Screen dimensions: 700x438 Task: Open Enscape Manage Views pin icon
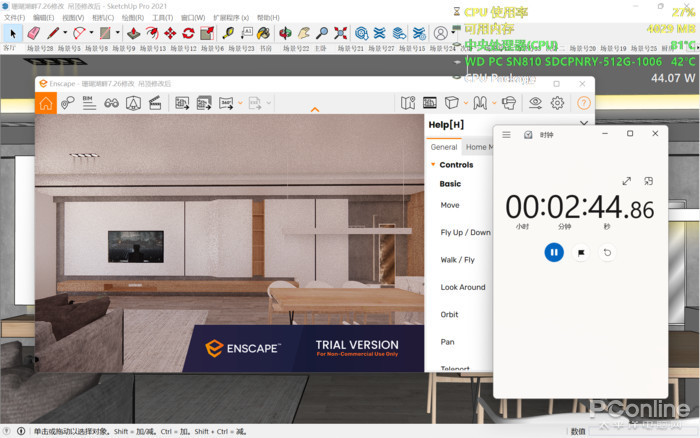point(67,103)
